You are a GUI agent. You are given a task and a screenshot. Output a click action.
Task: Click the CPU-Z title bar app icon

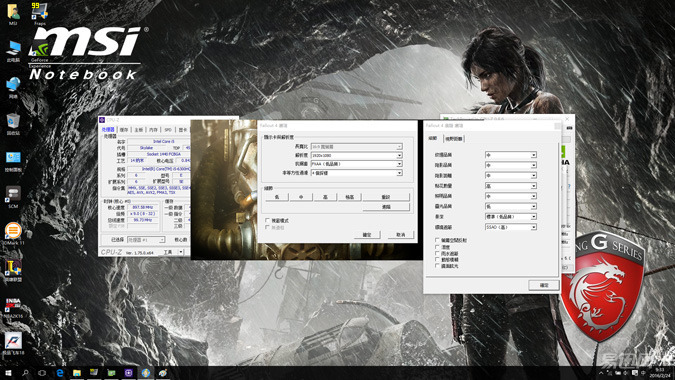click(102, 120)
